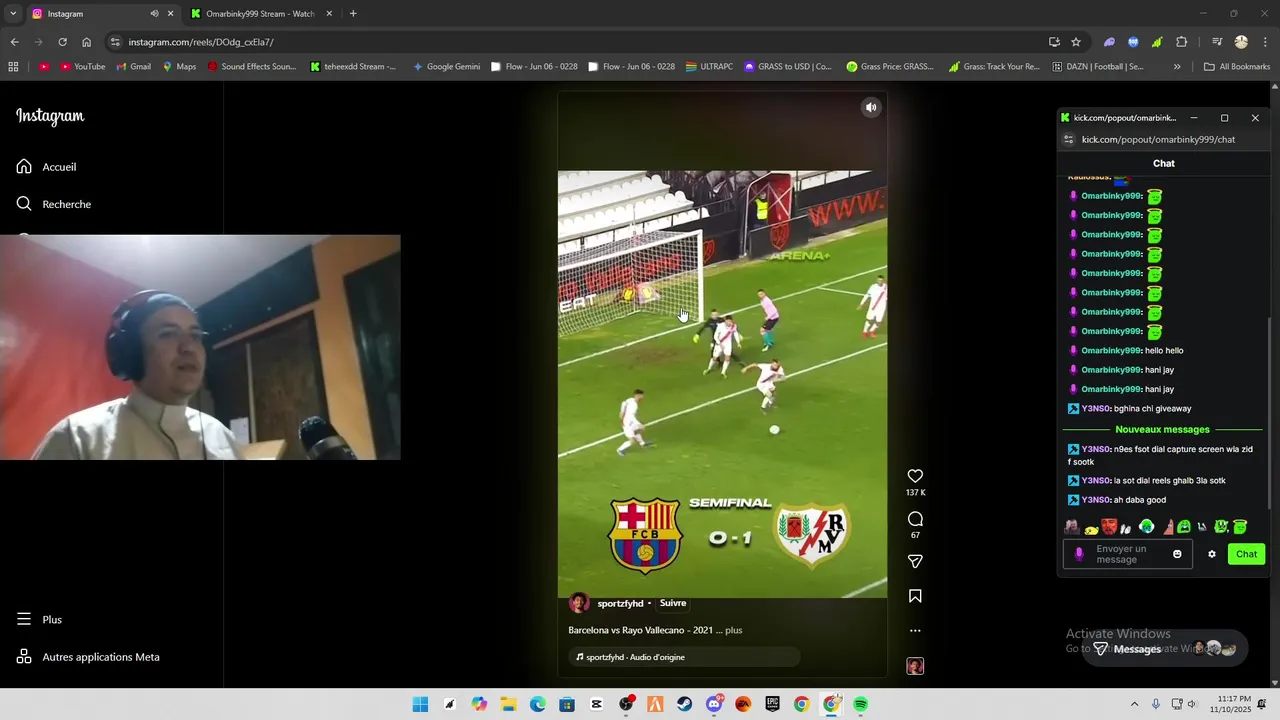Open the Chrome three-dot menu

point(1266,42)
